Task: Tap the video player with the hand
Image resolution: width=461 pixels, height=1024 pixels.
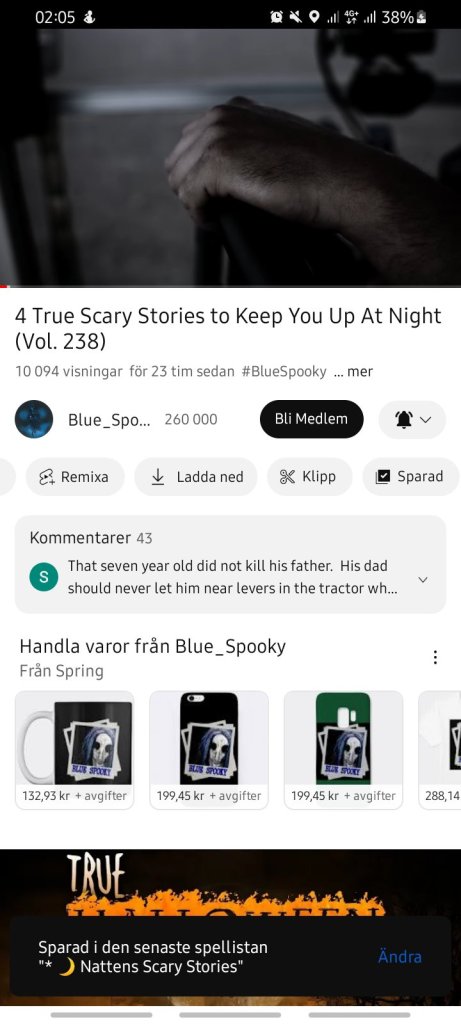Action: click(230, 157)
